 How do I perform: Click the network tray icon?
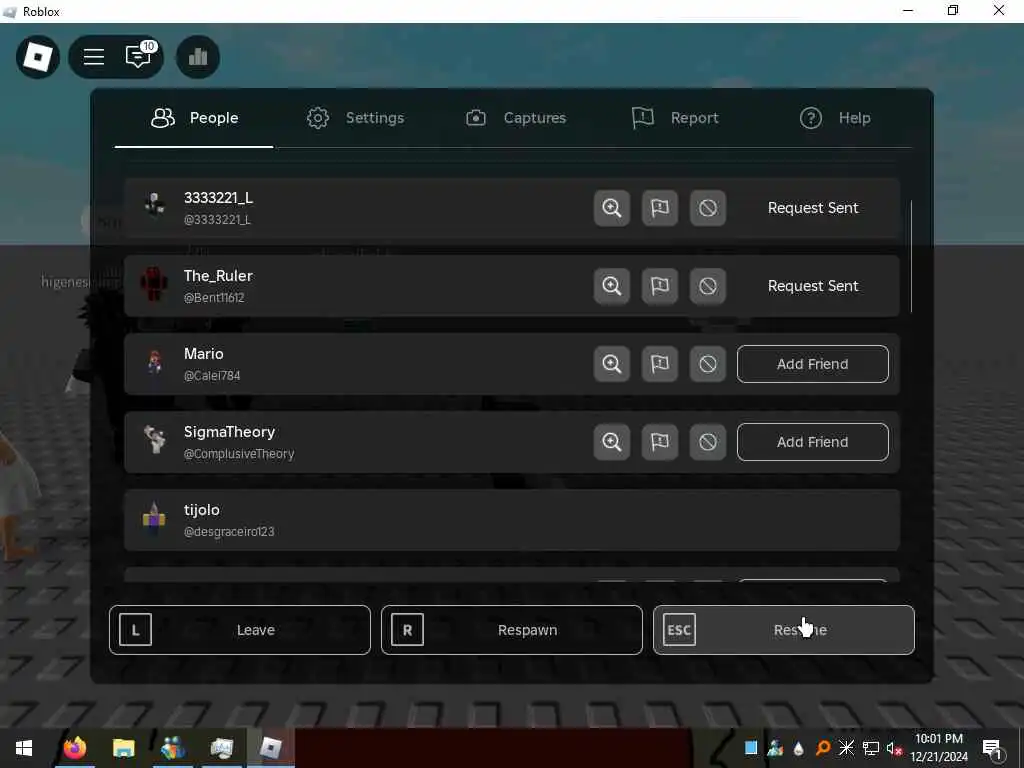pyautogui.click(x=870, y=748)
